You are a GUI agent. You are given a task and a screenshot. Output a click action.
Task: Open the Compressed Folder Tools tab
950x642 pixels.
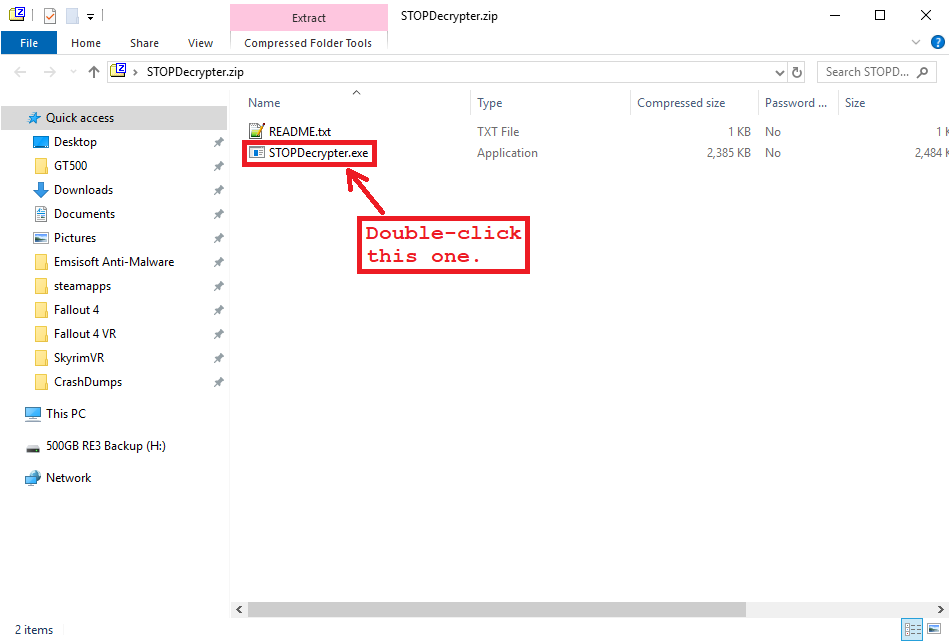[308, 43]
